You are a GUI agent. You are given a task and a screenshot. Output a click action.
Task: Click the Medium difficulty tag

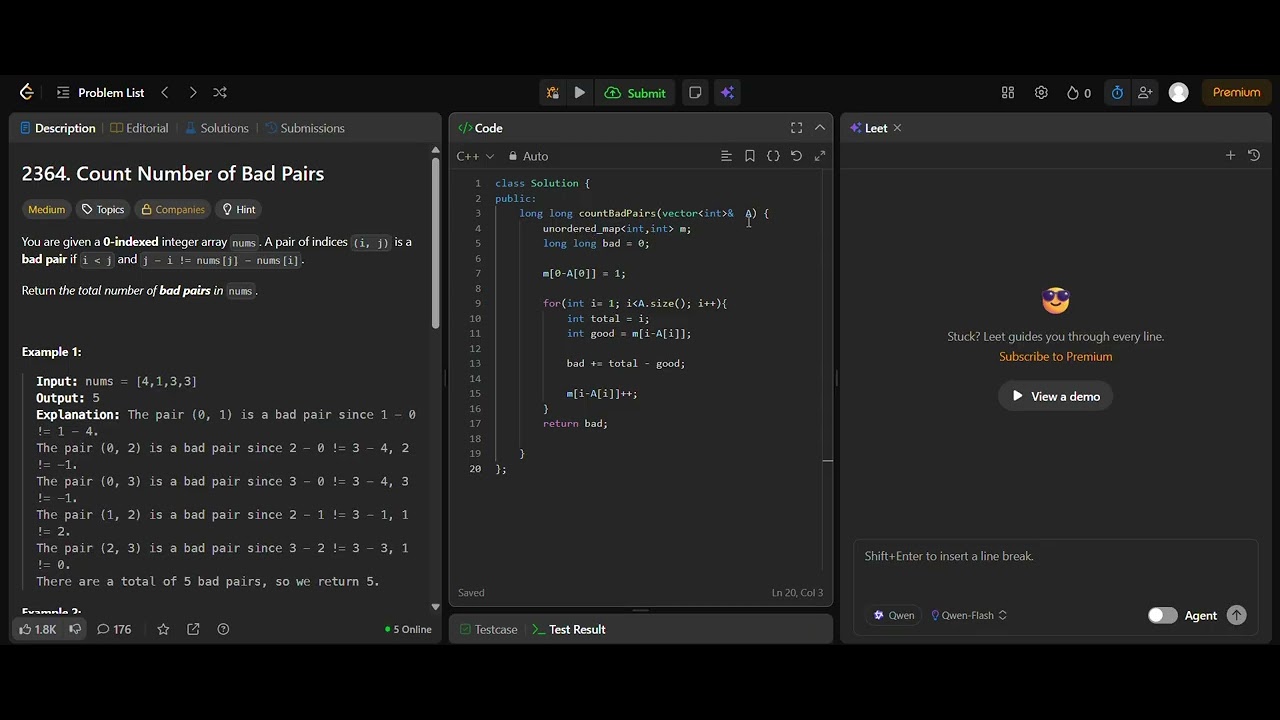click(x=46, y=209)
